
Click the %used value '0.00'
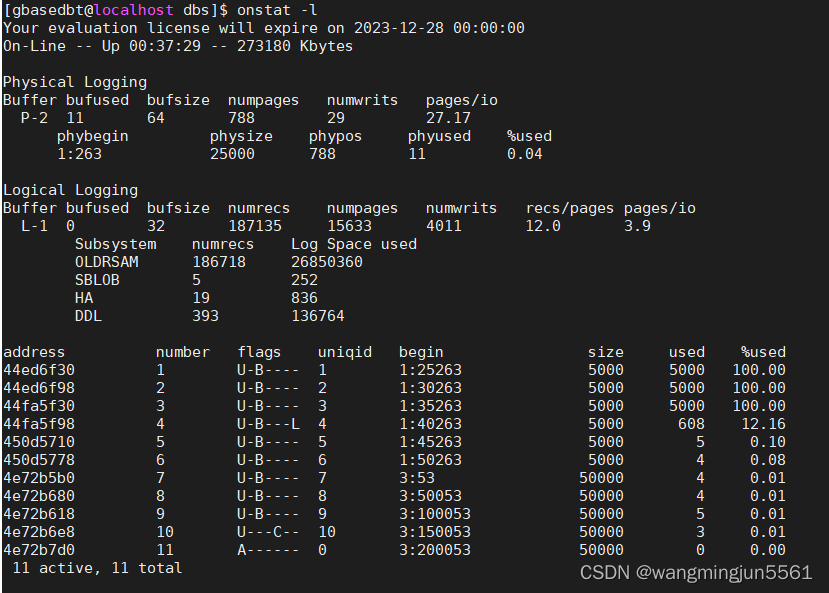tap(768, 549)
